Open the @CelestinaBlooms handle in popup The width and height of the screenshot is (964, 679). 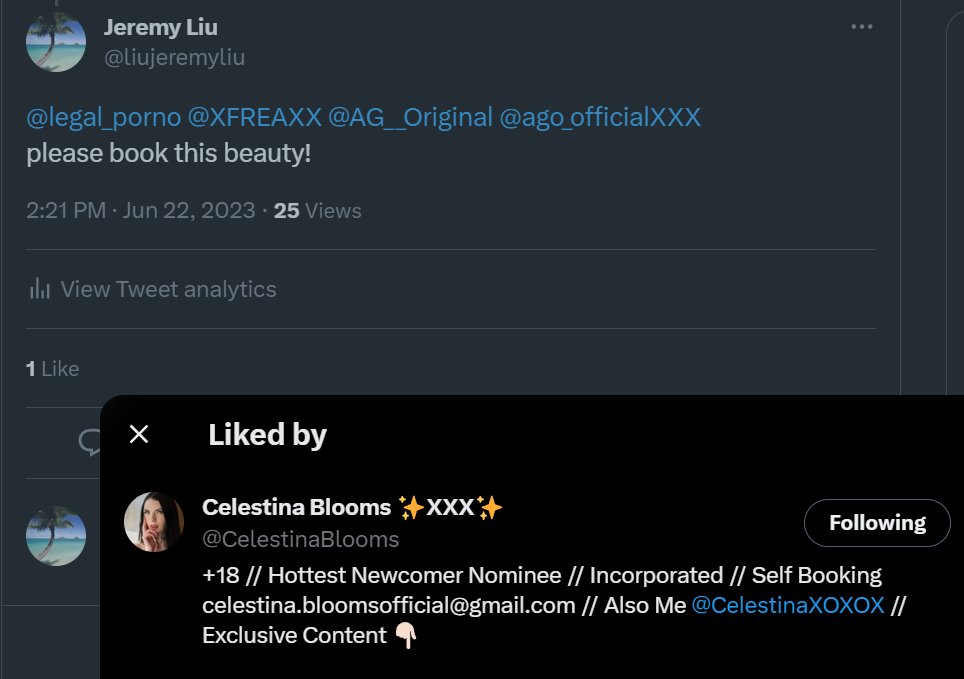click(300, 539)
